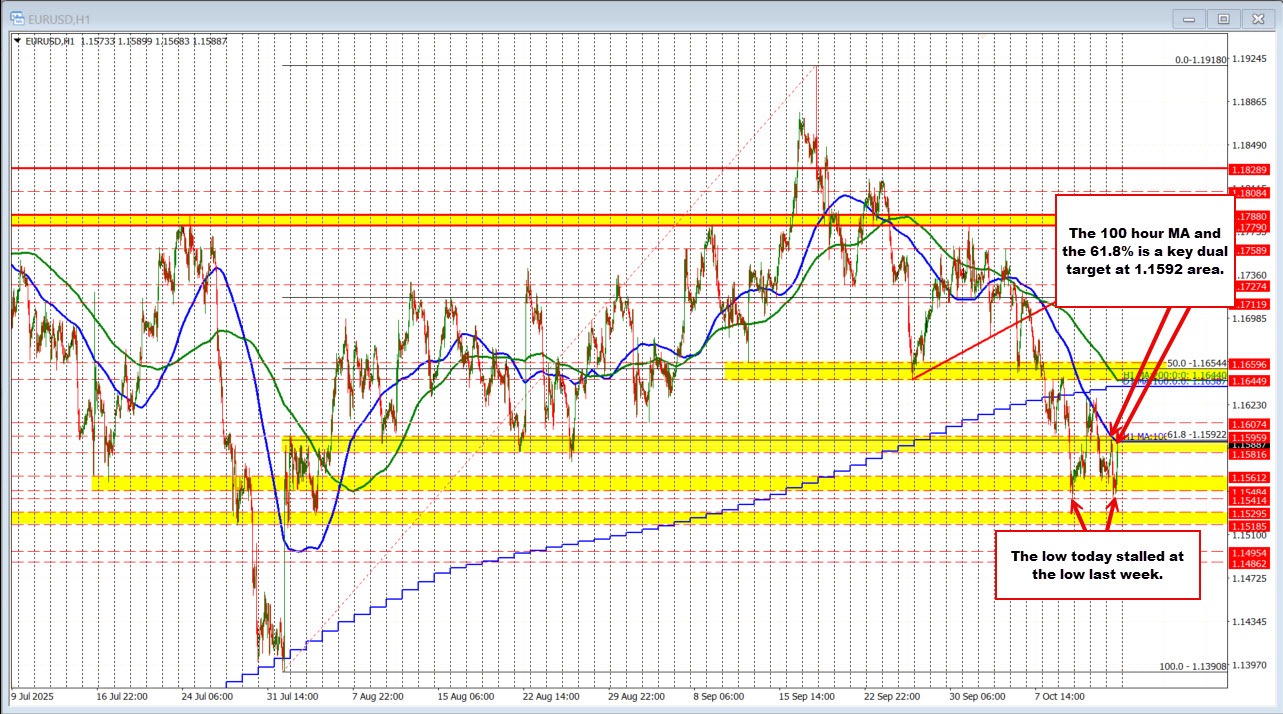Maximize the EURUSD,H1 chart window
The image size is (1283, 714).
coord(1222,17)
